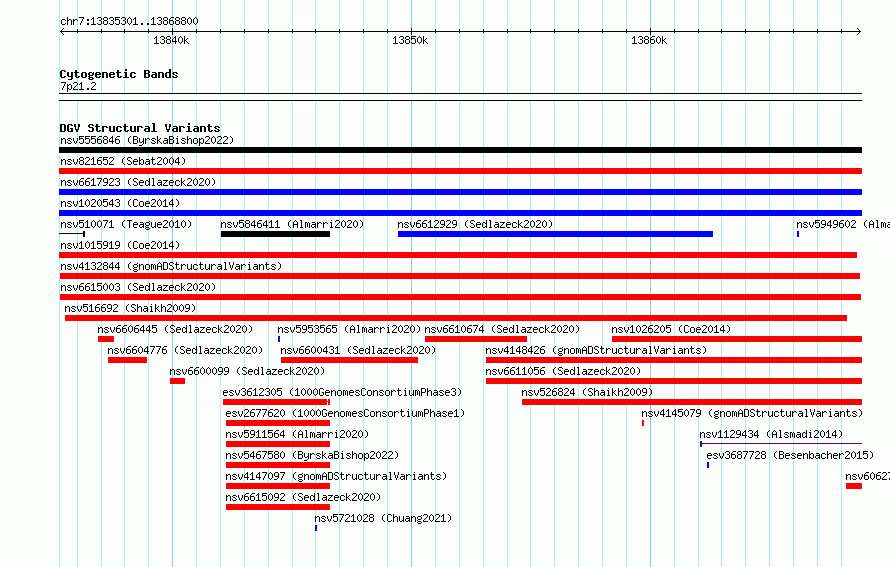Image resolution: width=890 pixels, height=567 pixels.
Task: Click the Cytogenetic Bands track title
Action: pyautogui.click(x=119, y=74)
